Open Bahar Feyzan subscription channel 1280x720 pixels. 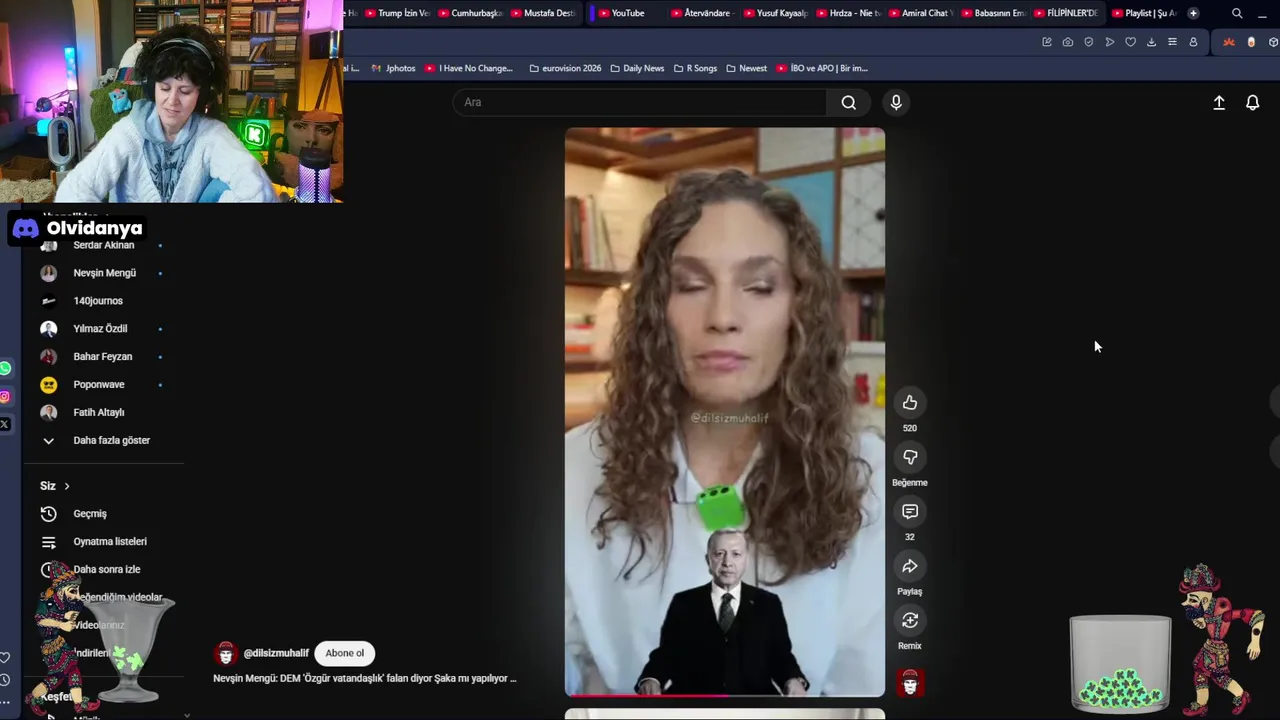click(x=103, y=357)
